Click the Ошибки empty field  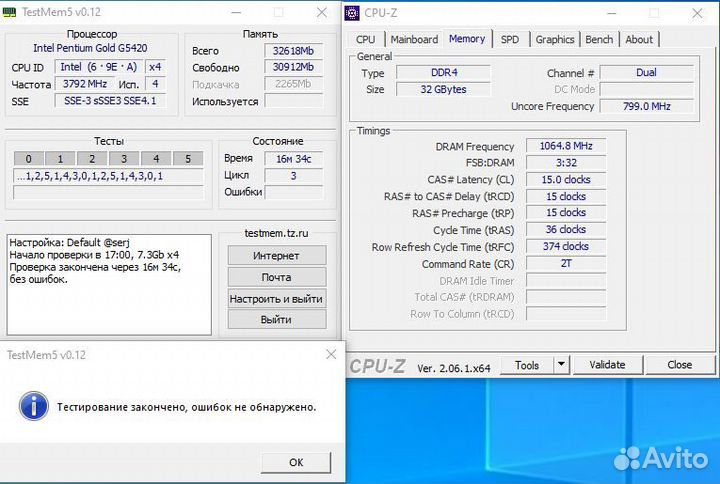click(x=293, y=192)
